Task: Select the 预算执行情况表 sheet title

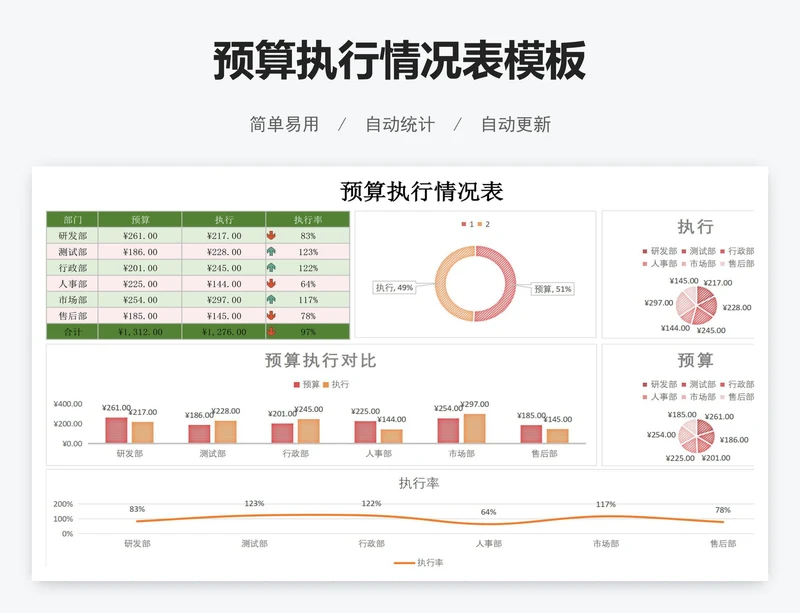Action: (421, 191)
